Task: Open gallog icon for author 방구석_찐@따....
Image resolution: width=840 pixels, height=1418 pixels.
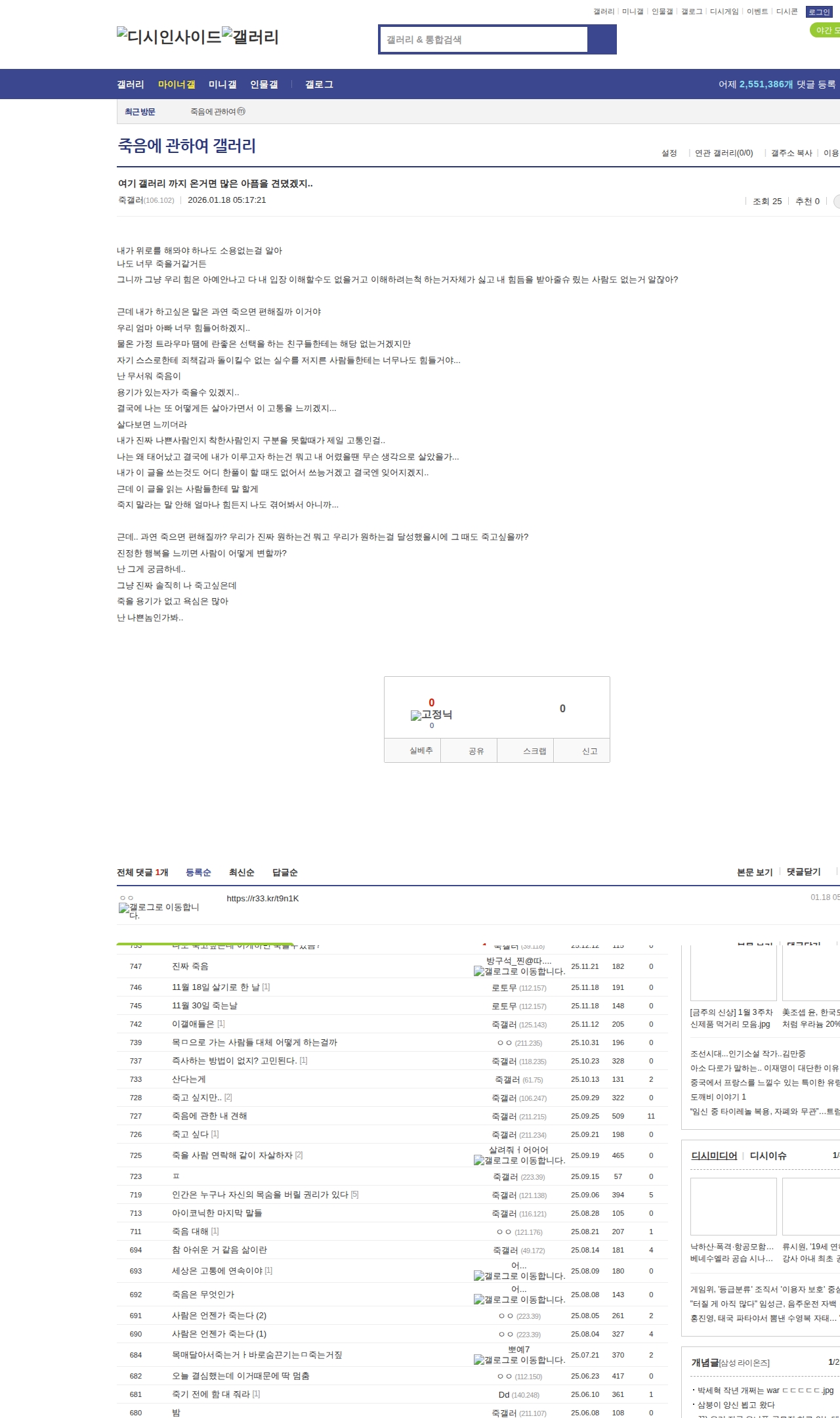Action: click(x=519, y=971)
